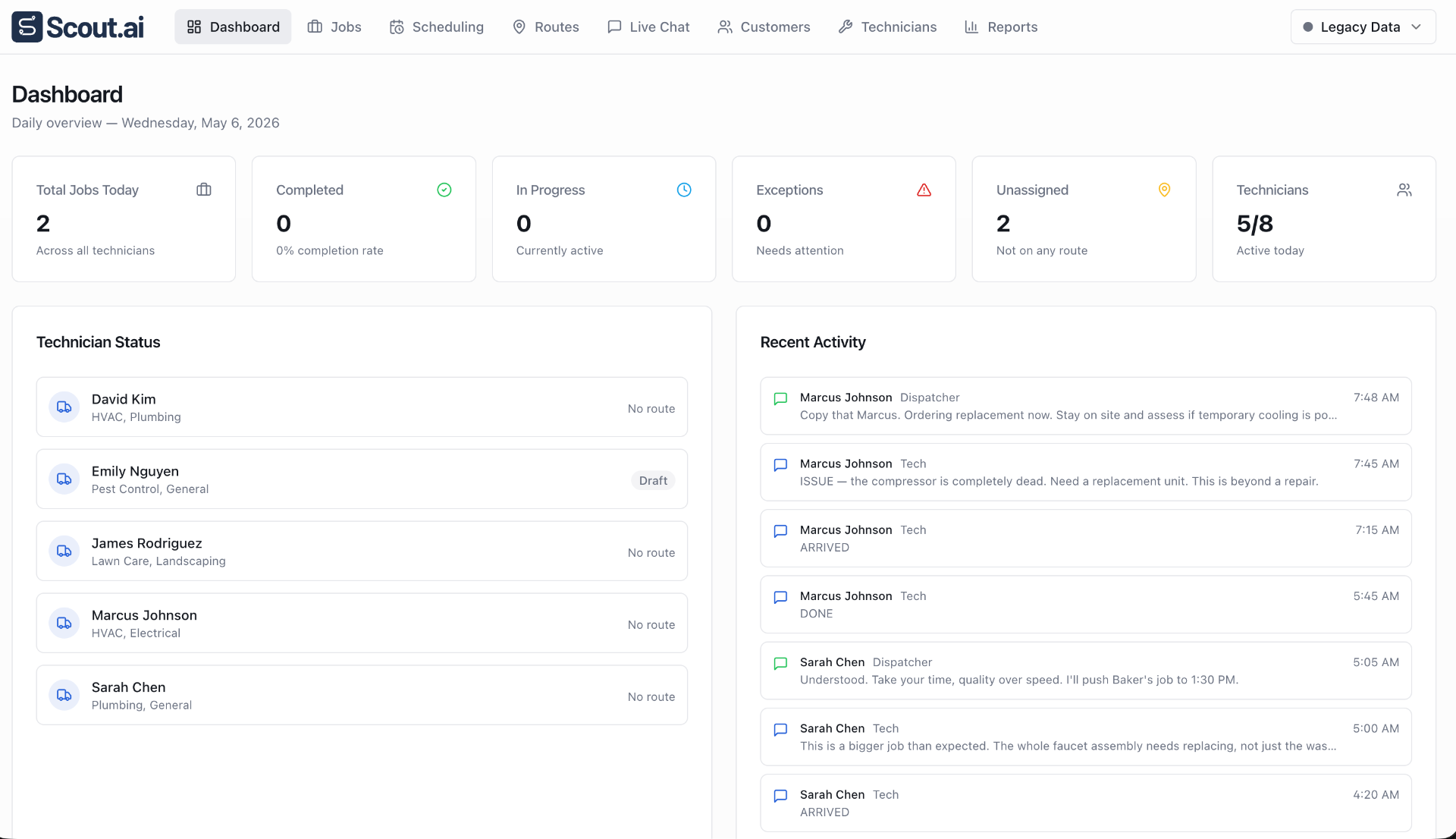Open the 'compressor is completely dead' message
The width and height of the screenshot is (1456, 839).
1086,472
